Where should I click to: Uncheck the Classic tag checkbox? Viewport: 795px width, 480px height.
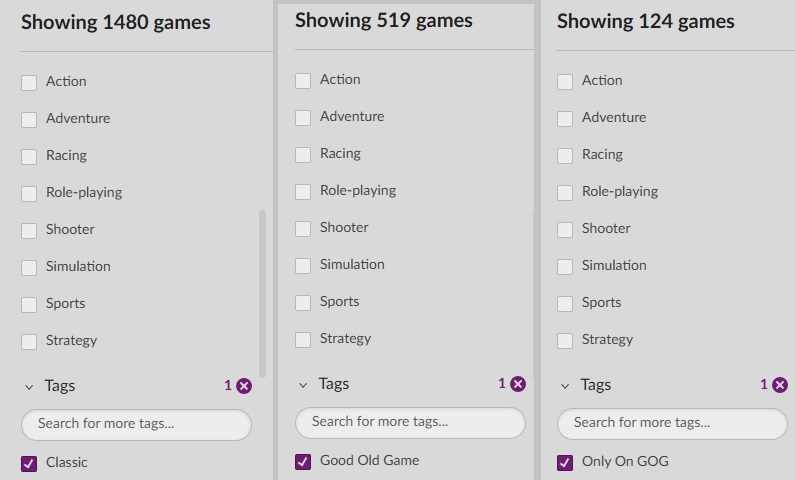pyautogui.click(x=29, y=463)
